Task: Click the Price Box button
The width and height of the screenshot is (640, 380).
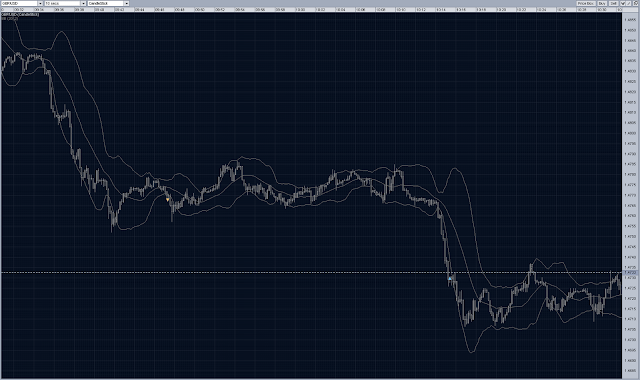Action: pos(586,3)
